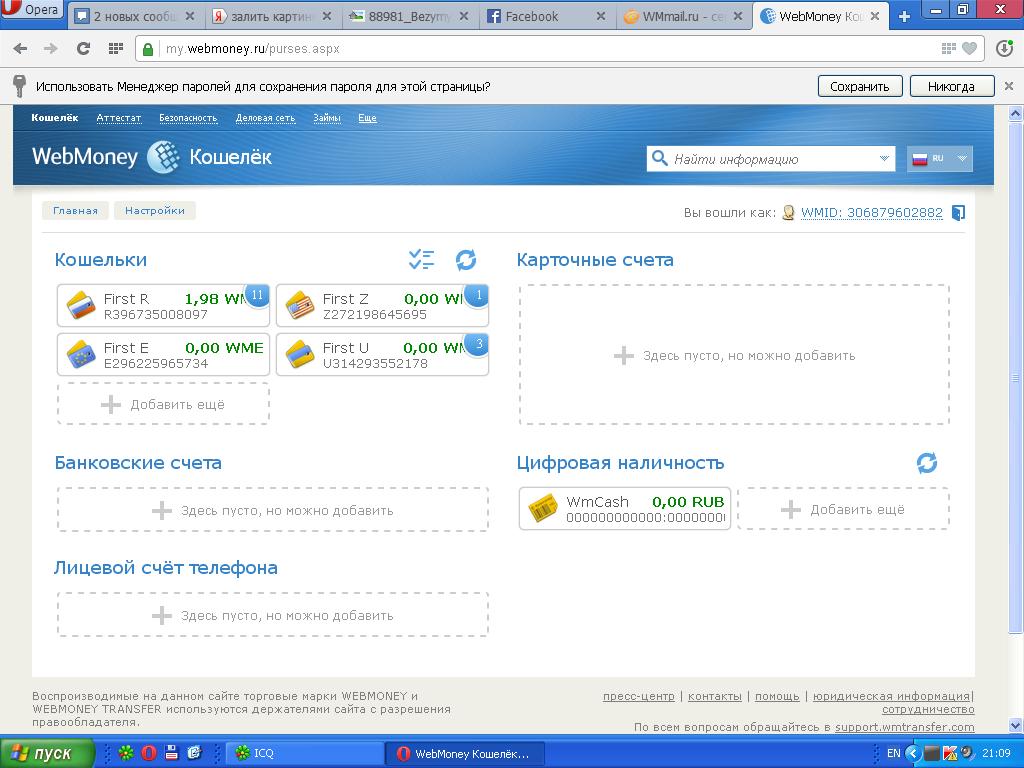Viewport: 1024px width, 768px height.
Task: Click the Opera icon in quick launch
Action: (148, 753)
